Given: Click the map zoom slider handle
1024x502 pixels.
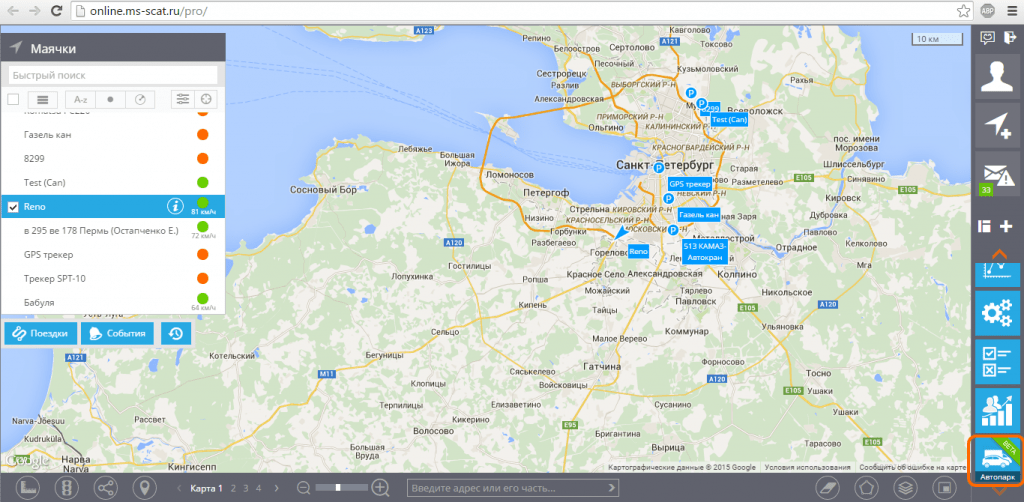Looking at the screenshot, I should (x=338, y=488).
